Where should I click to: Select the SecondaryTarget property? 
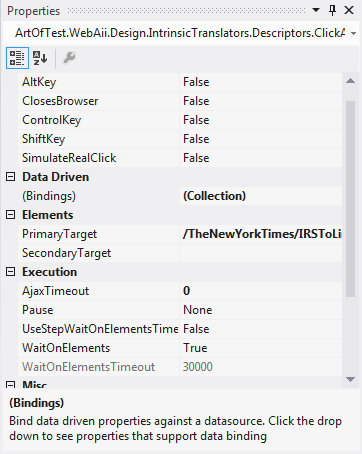point(99,253)
